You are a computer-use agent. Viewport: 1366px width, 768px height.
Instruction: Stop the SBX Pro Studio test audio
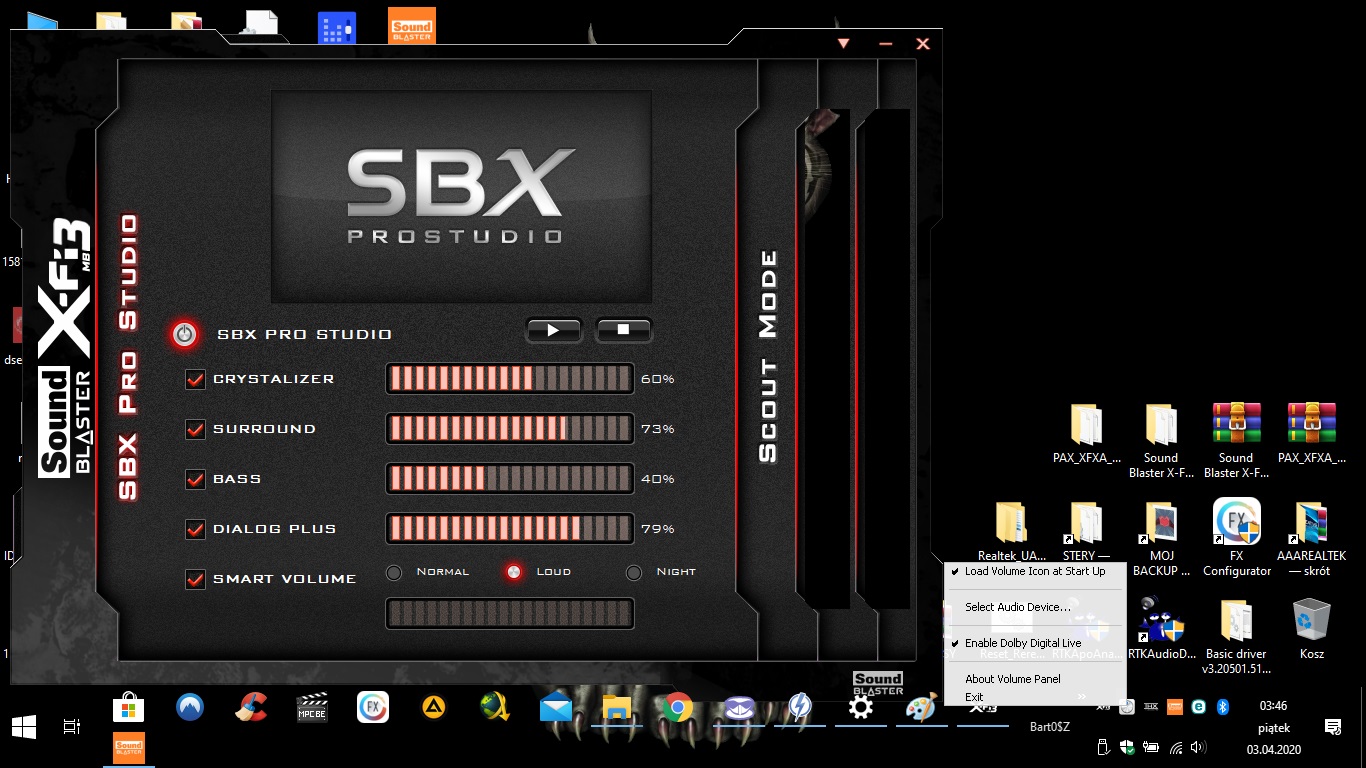pyautogui.click(x=623, y=329)
